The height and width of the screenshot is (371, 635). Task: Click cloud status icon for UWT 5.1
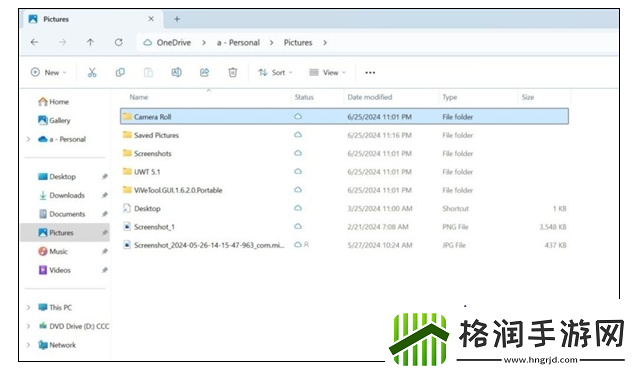click(x=298, y=171)
